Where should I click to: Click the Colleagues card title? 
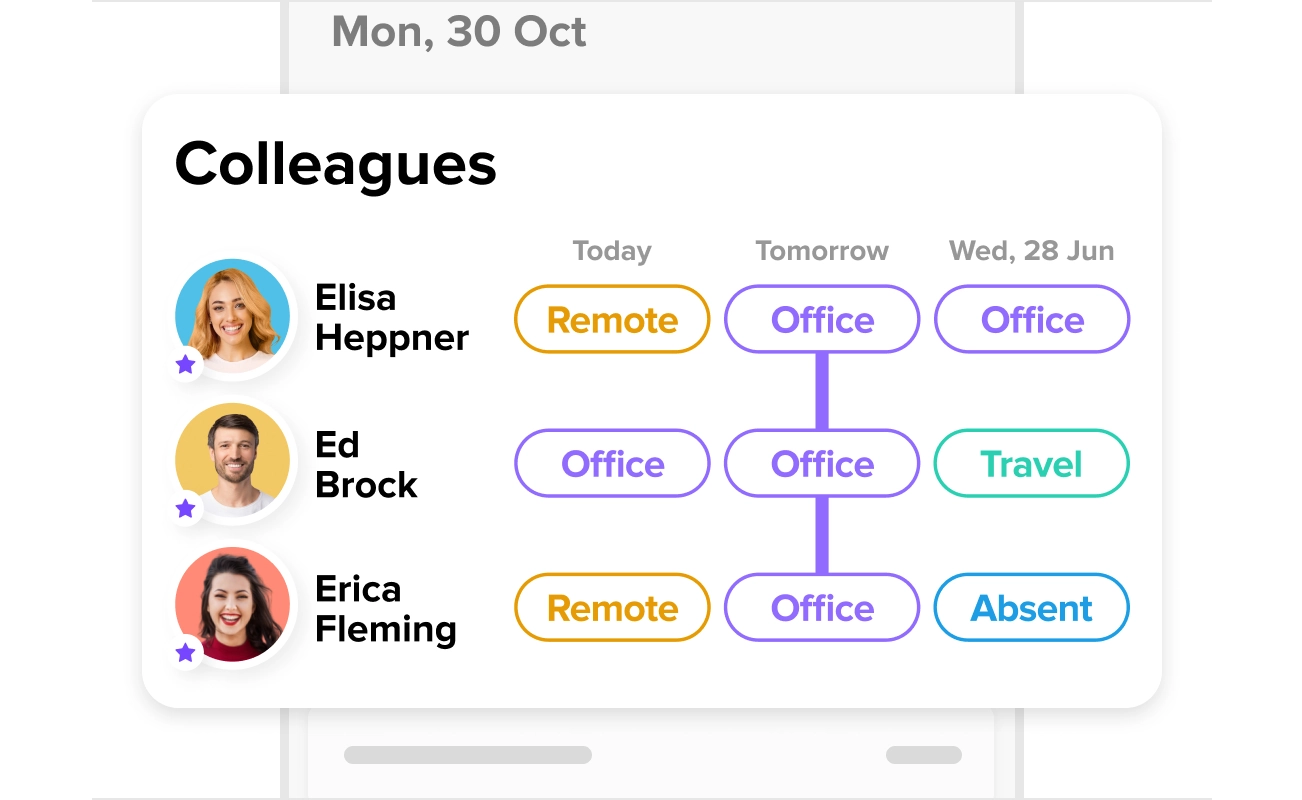336,164
